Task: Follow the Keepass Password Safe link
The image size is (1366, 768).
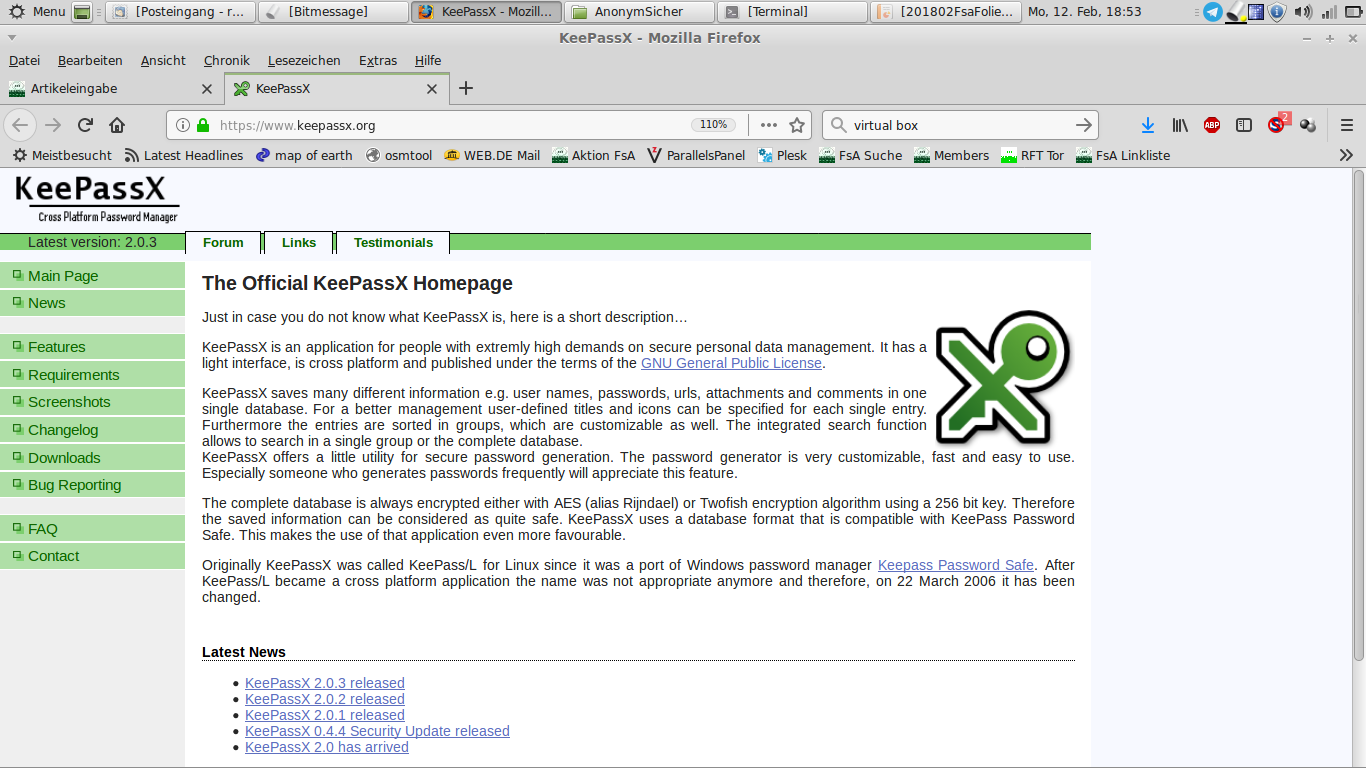Action: [956, 565]
